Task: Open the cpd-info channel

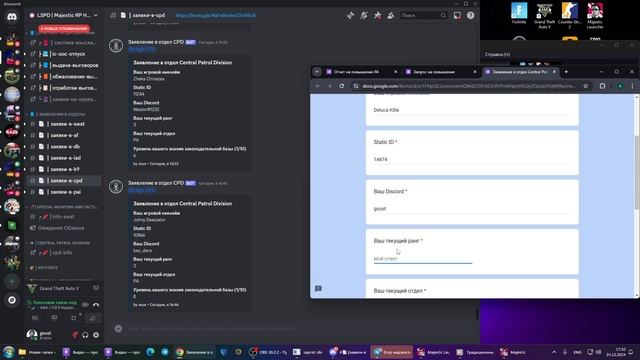Action: [64, 253]
